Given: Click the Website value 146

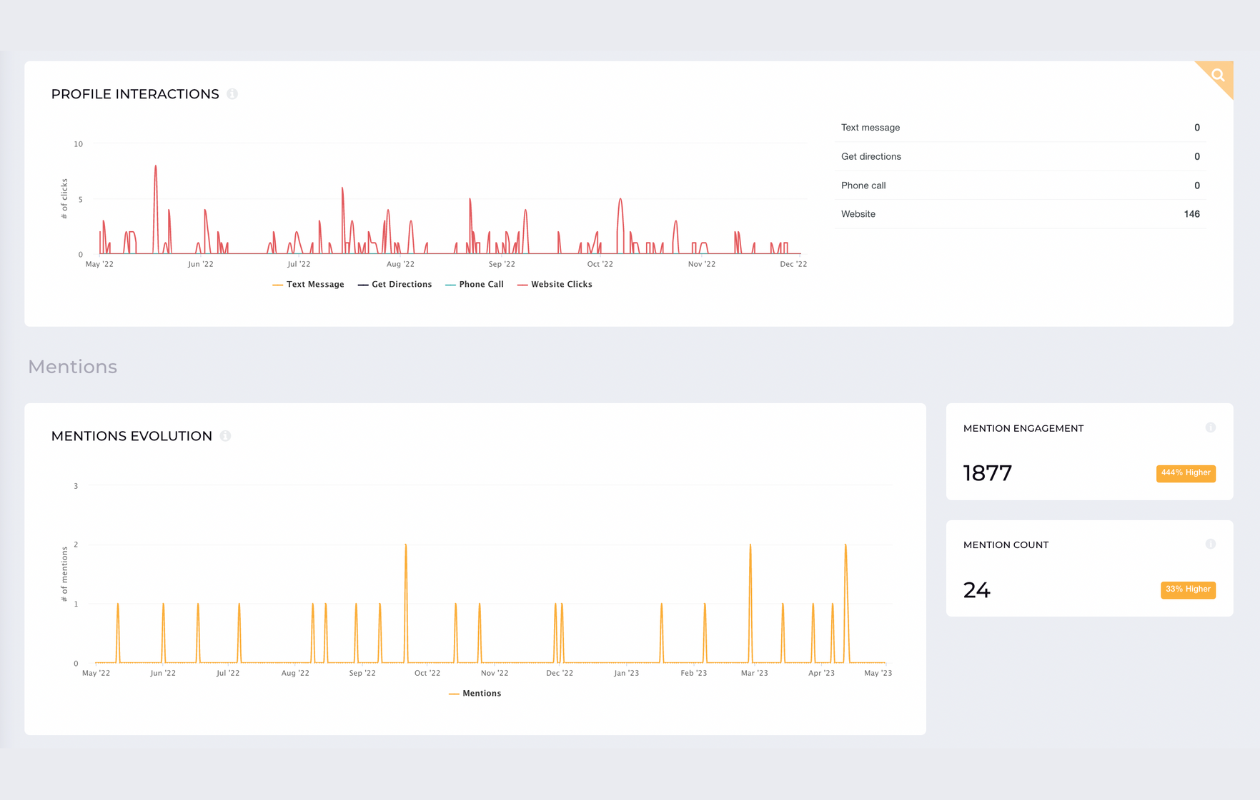Looking at the screenshot, I should click(1191, 215).
